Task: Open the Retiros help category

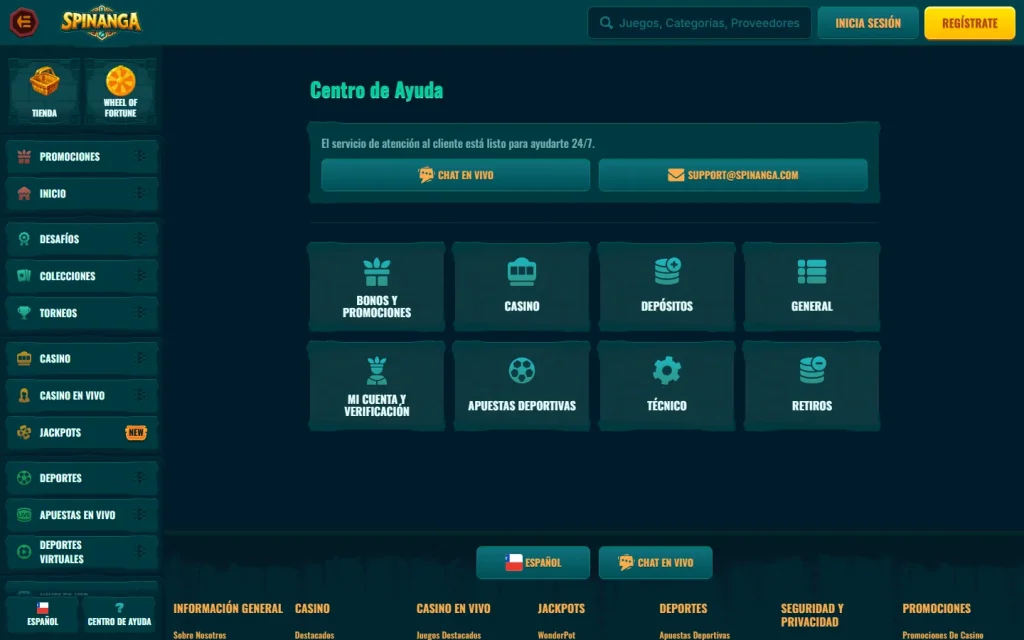Action: (812, 386)
